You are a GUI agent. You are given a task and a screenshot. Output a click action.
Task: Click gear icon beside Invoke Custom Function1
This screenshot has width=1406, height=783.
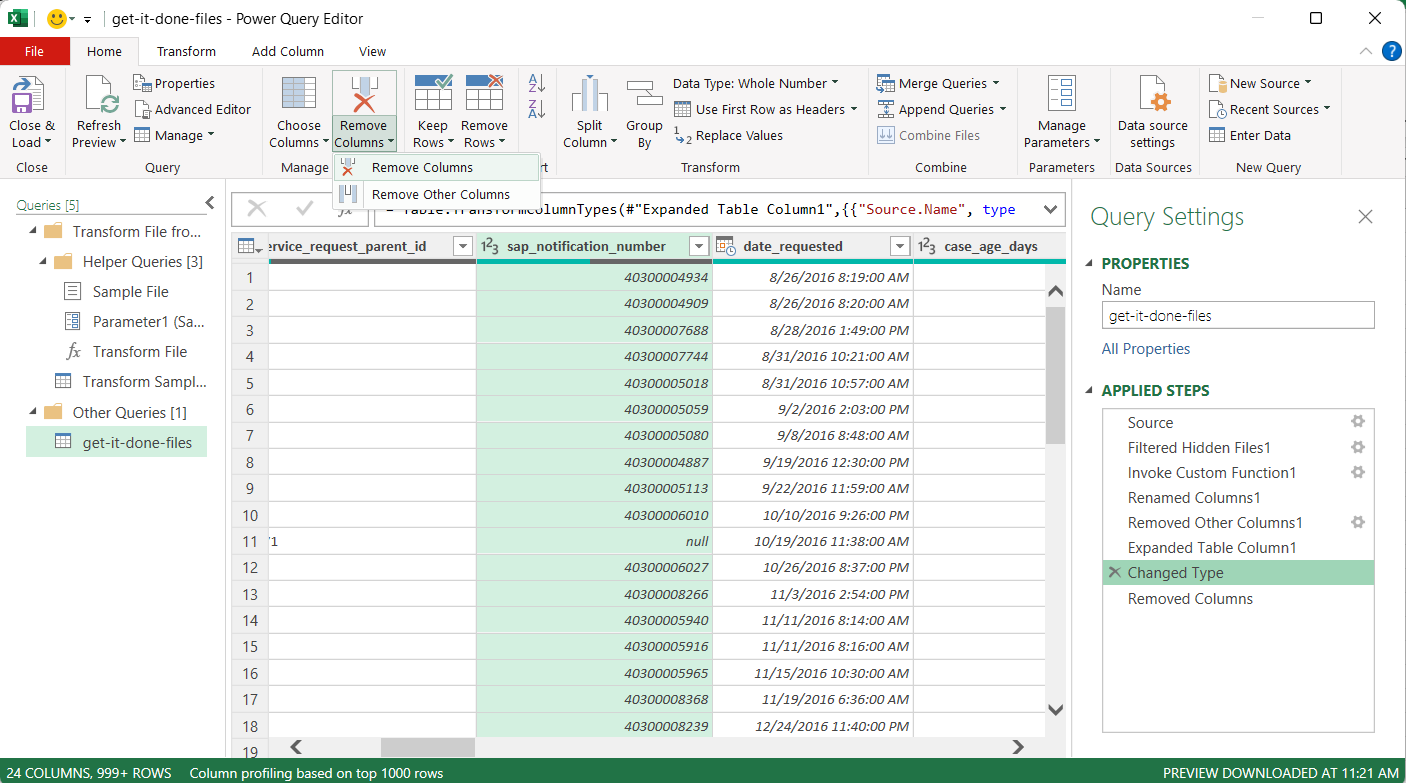[1358, 472]
